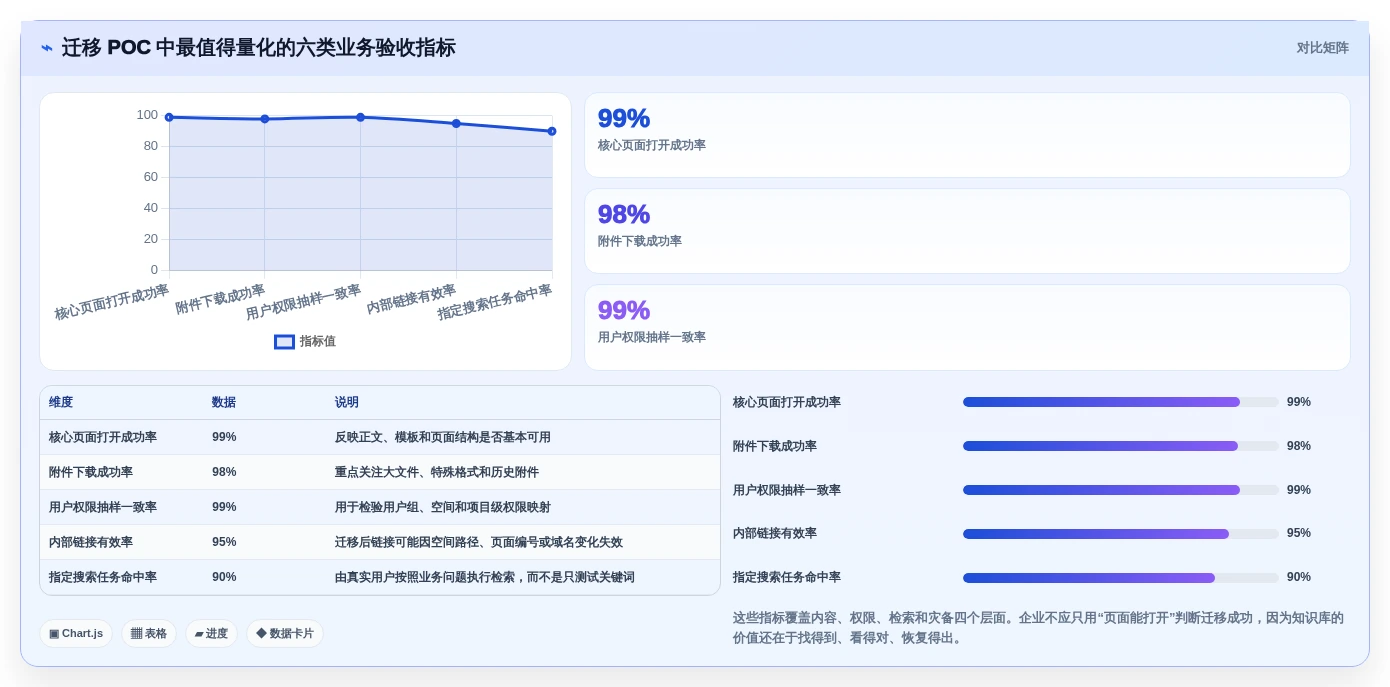Open the 99% 用户权限抽样一致率 data card
This screenshot has height=687, width=1390.
click(967, 327)
